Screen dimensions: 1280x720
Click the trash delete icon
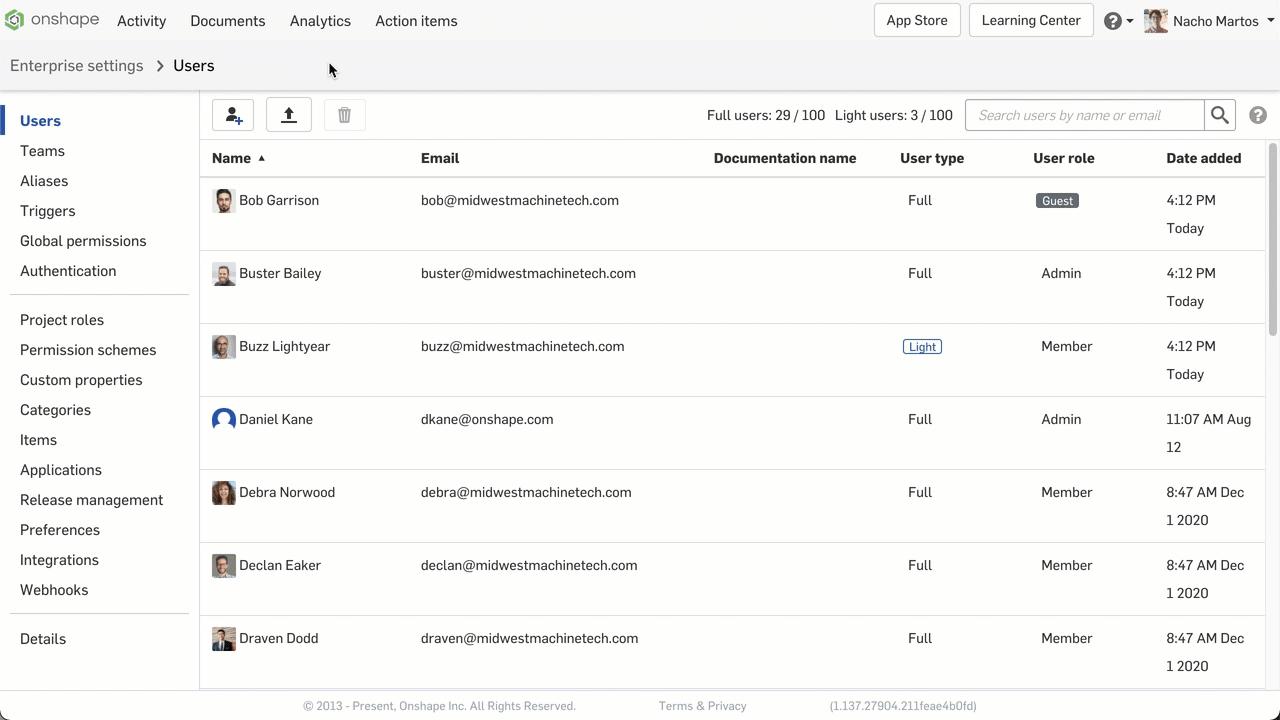(344, 115)
